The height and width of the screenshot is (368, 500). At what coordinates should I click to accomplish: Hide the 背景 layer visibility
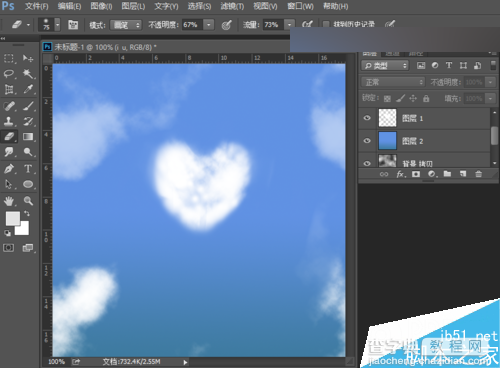[x=367, y=163]
